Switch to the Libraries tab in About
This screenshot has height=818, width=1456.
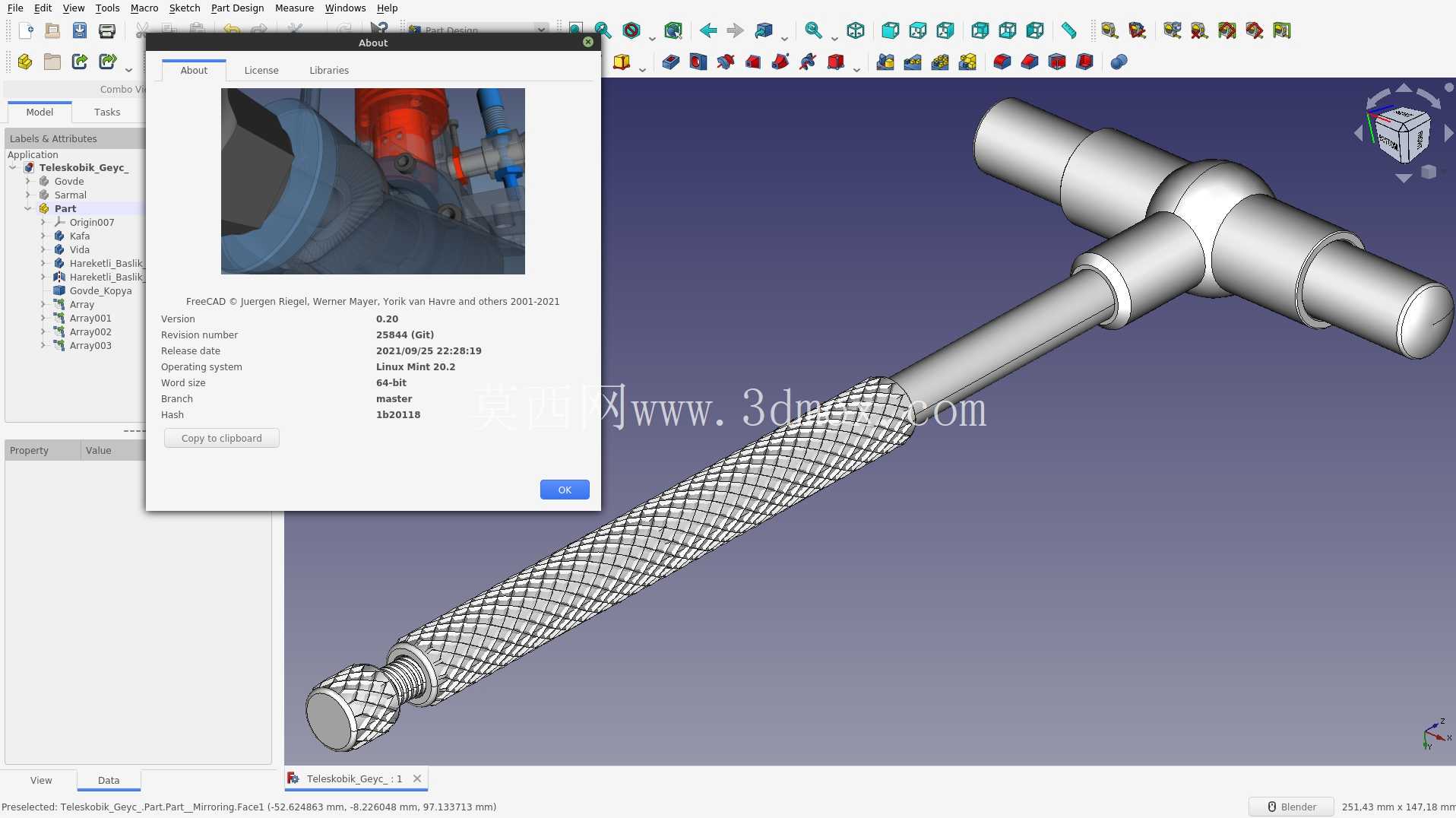329,70
